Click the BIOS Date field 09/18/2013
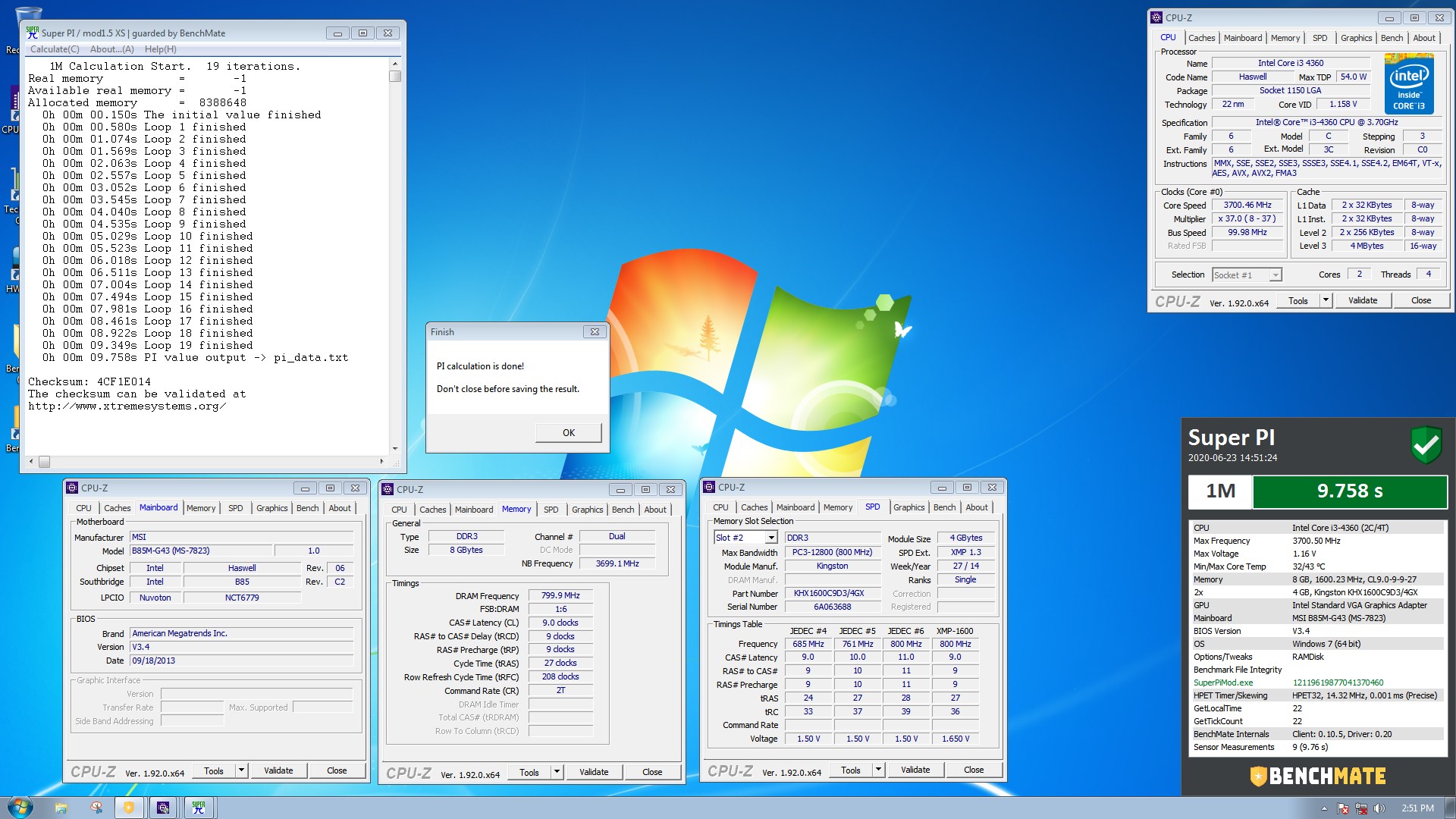Viewport: 1456px width, 819px height. pyautogui.click(x=241, y=661)
